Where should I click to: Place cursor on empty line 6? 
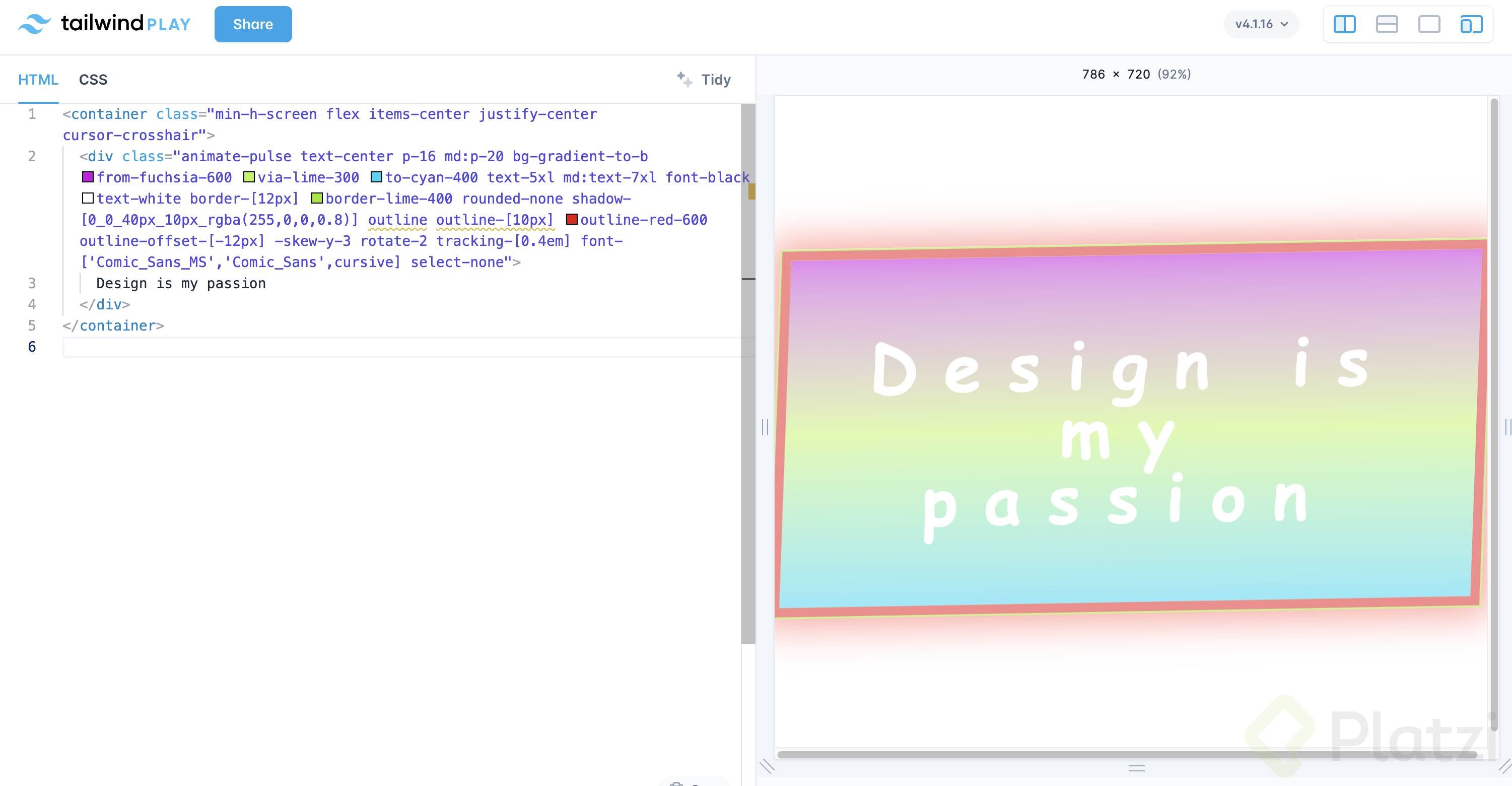[x=352, y=347]
